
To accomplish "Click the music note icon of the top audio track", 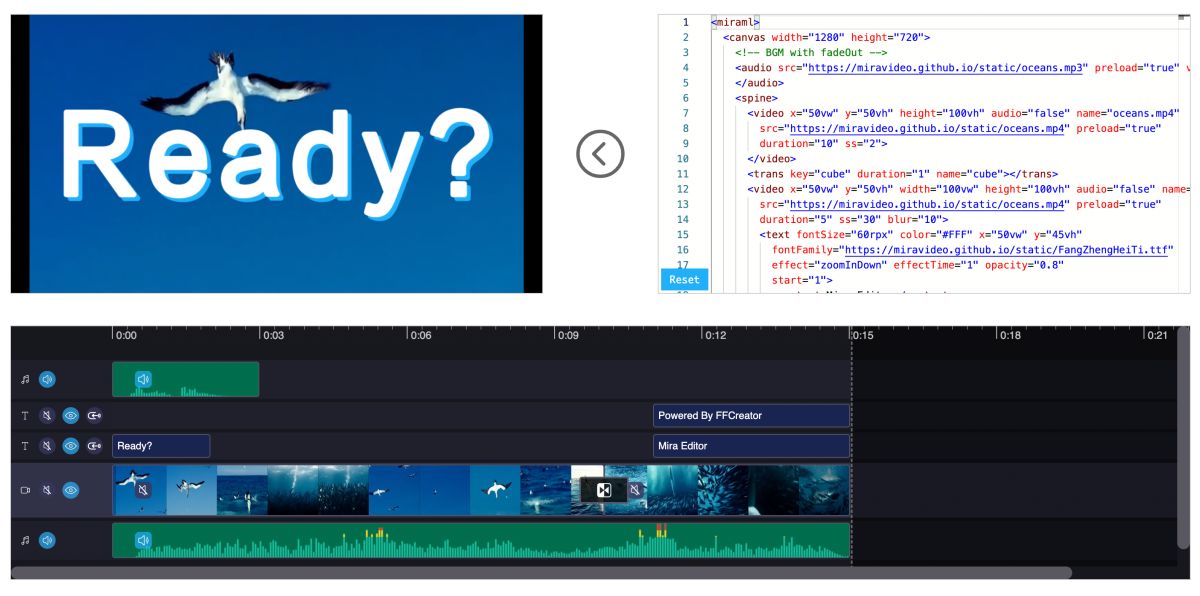I will pyautogui.click(x=26, y=379).
